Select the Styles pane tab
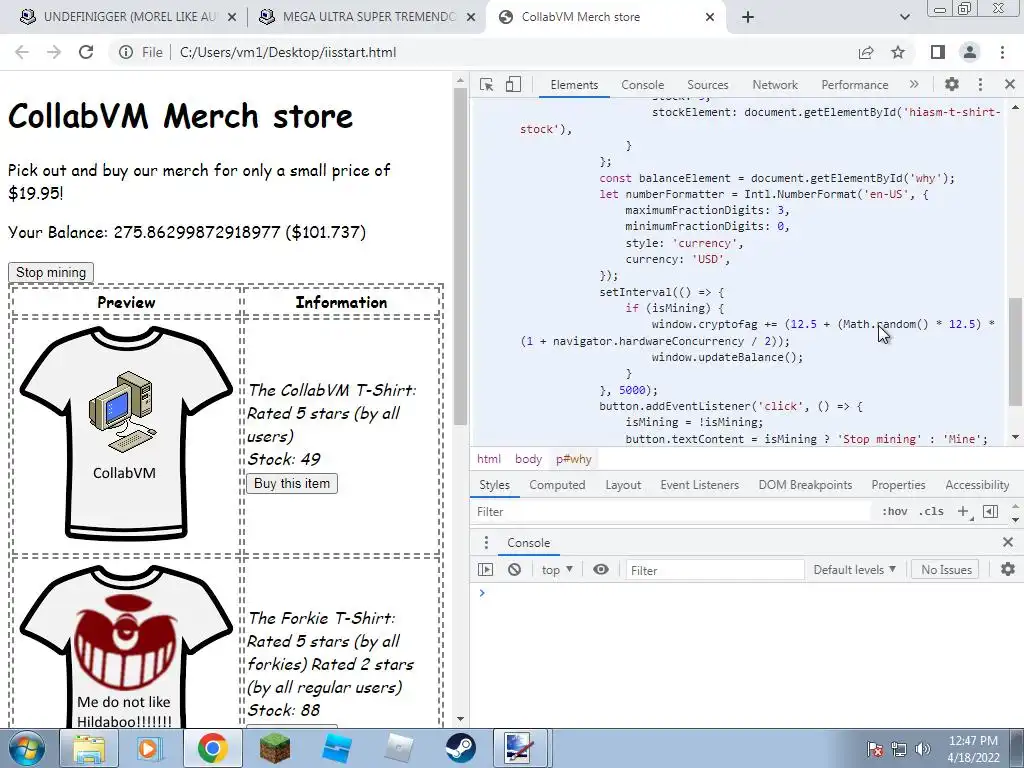Viewport: 1024px width, 768px height. point(494,485)
